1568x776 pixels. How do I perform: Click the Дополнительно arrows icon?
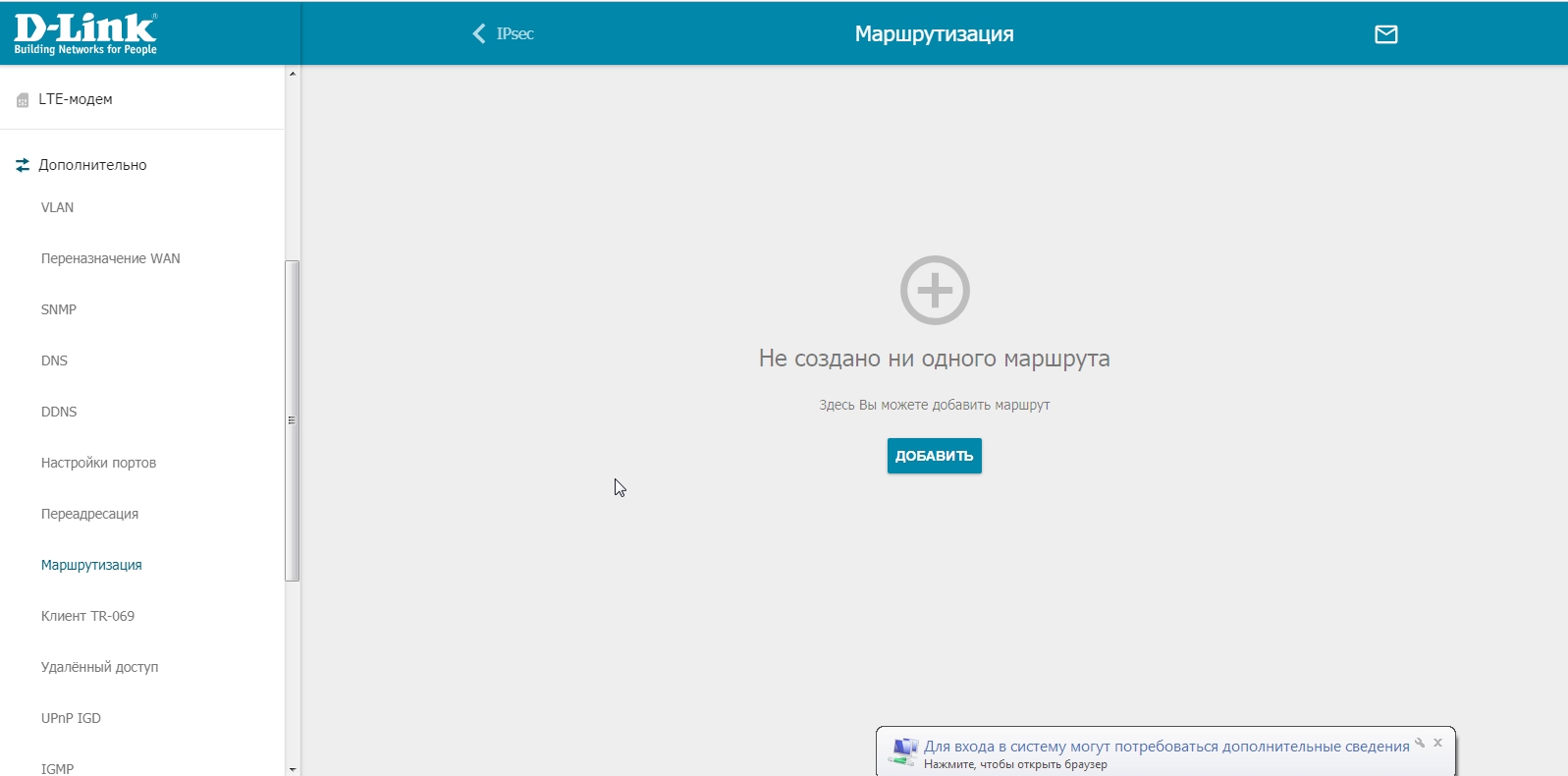(x=23, y=166)
